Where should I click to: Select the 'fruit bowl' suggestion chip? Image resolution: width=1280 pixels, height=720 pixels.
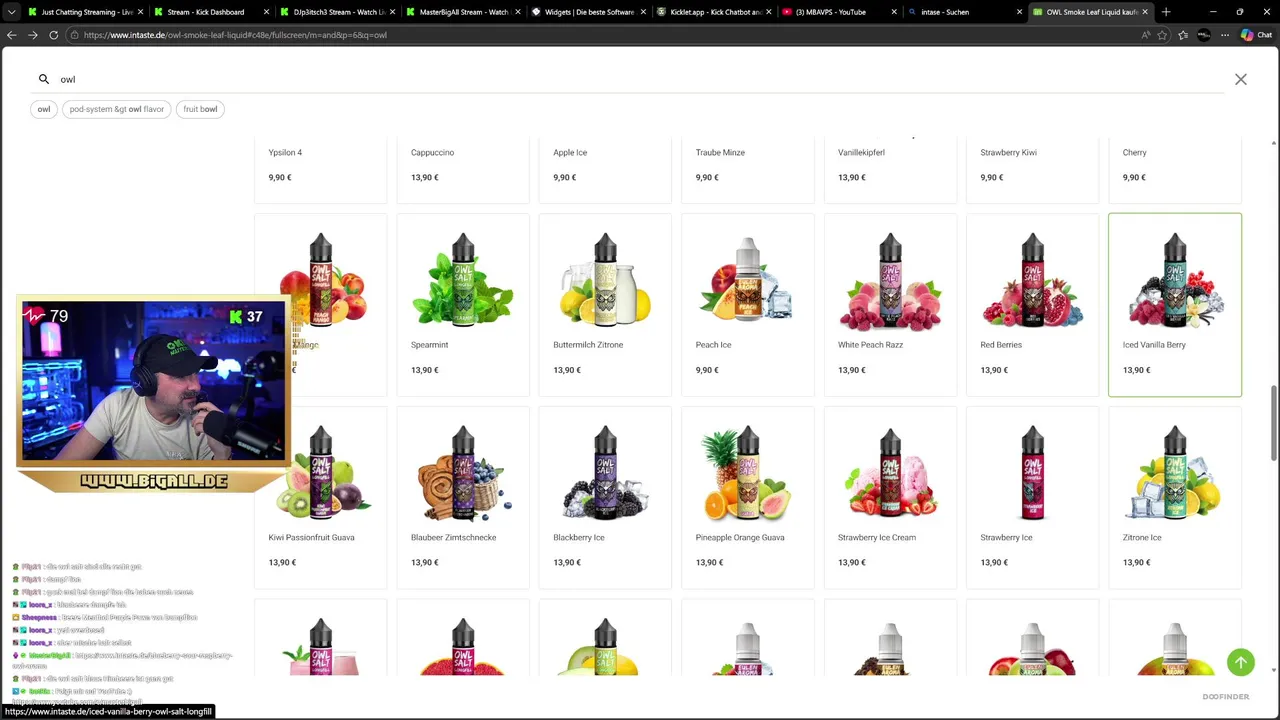tap(200, 109)
